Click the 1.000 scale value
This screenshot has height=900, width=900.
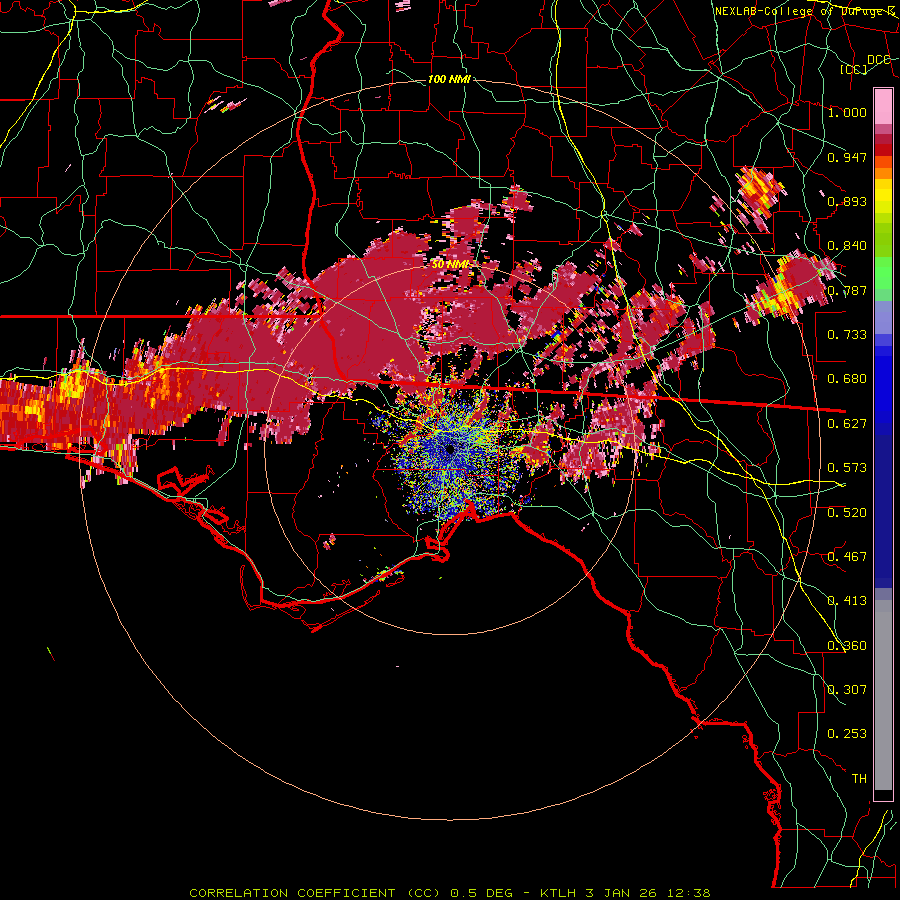point(847,112)
